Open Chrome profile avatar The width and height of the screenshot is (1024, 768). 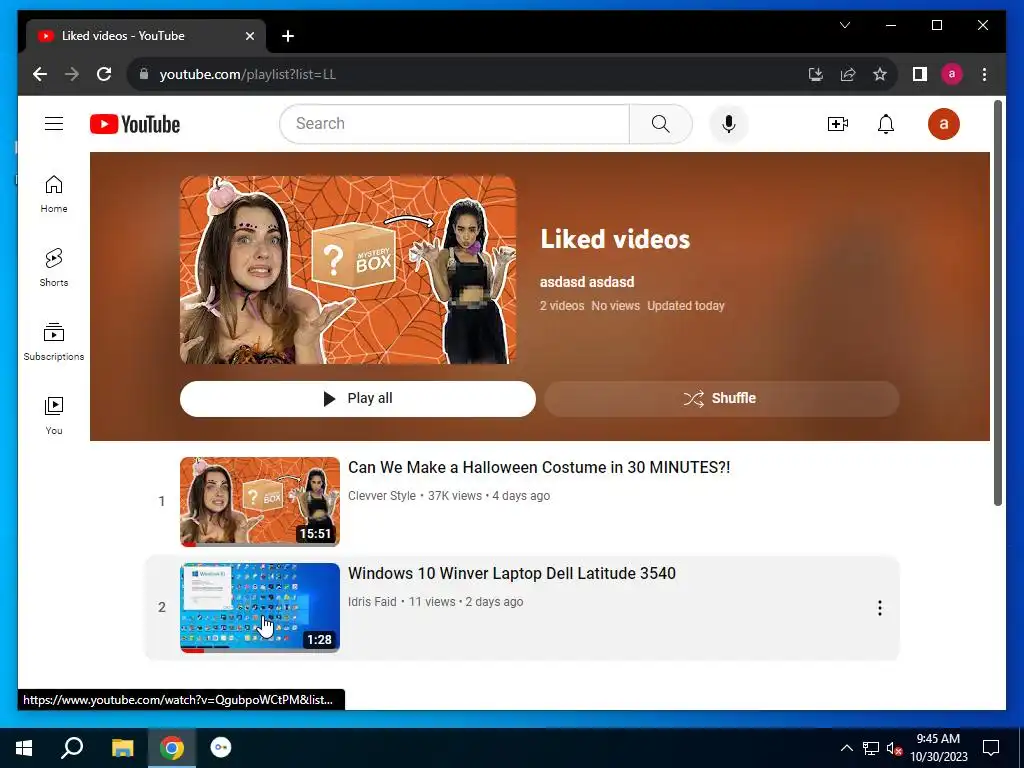(952, 74)
